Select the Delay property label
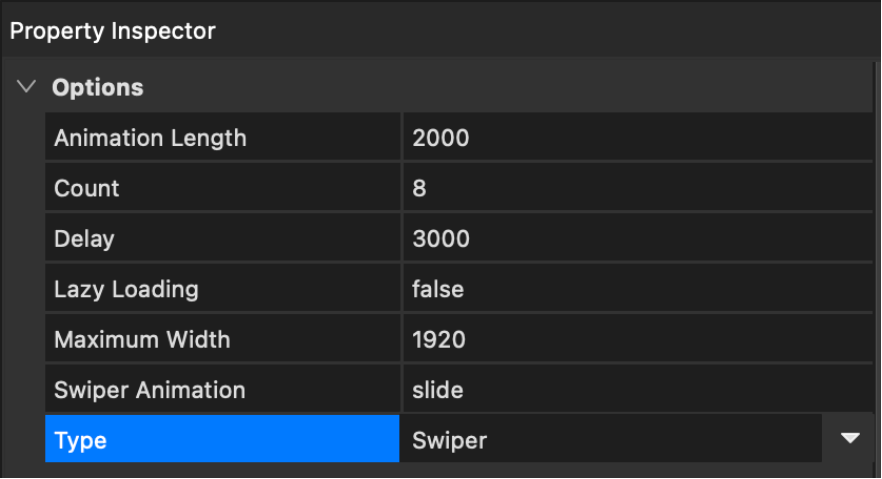The width and height of the screenshot is (882, 479). coord(222,239)
